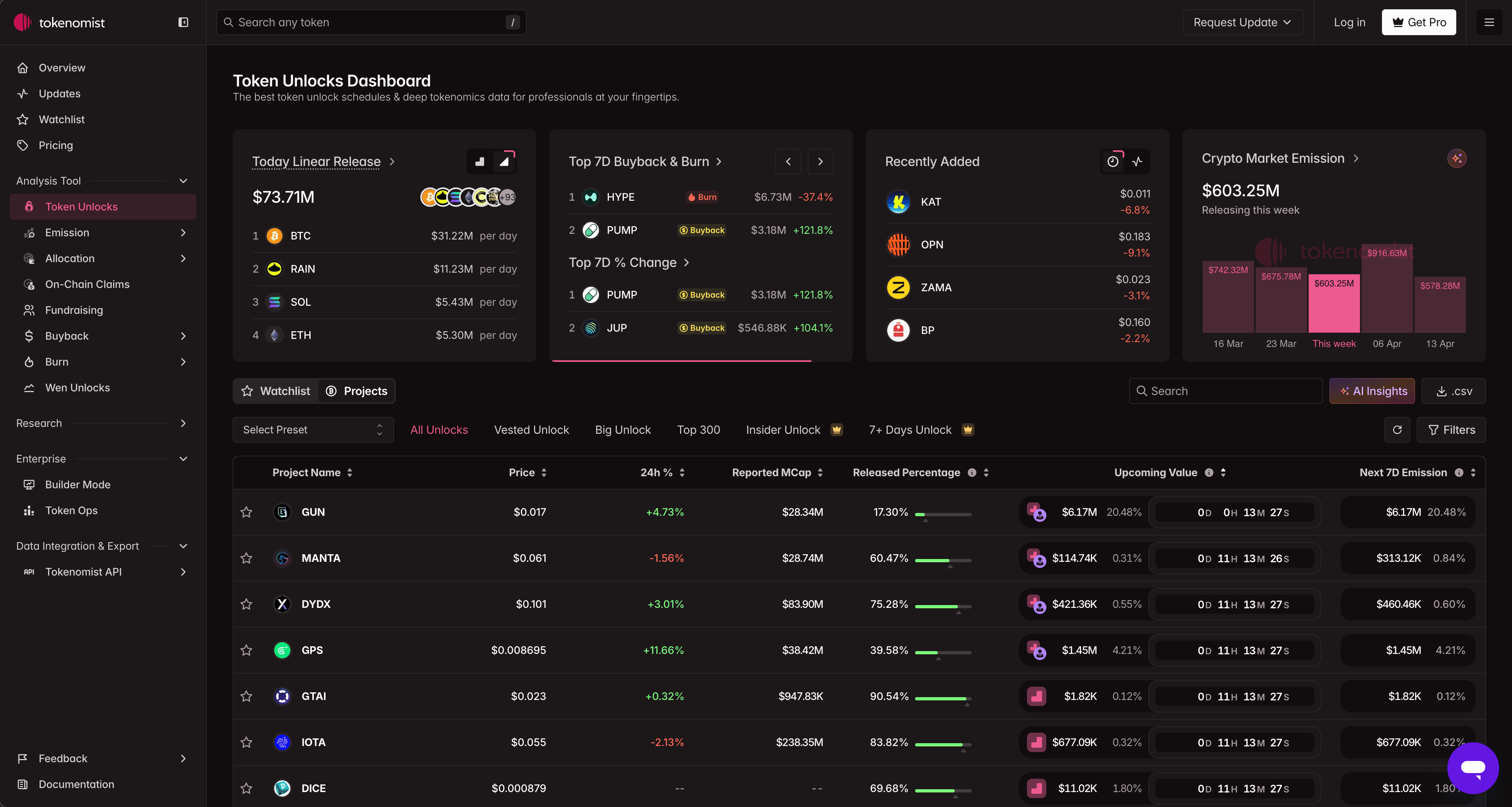Image resolution: width=1512 pixels, height=807 pixels.
Task: Switch to the Watchlist tab
Action: pyautogui.click(x=276, y=391)
